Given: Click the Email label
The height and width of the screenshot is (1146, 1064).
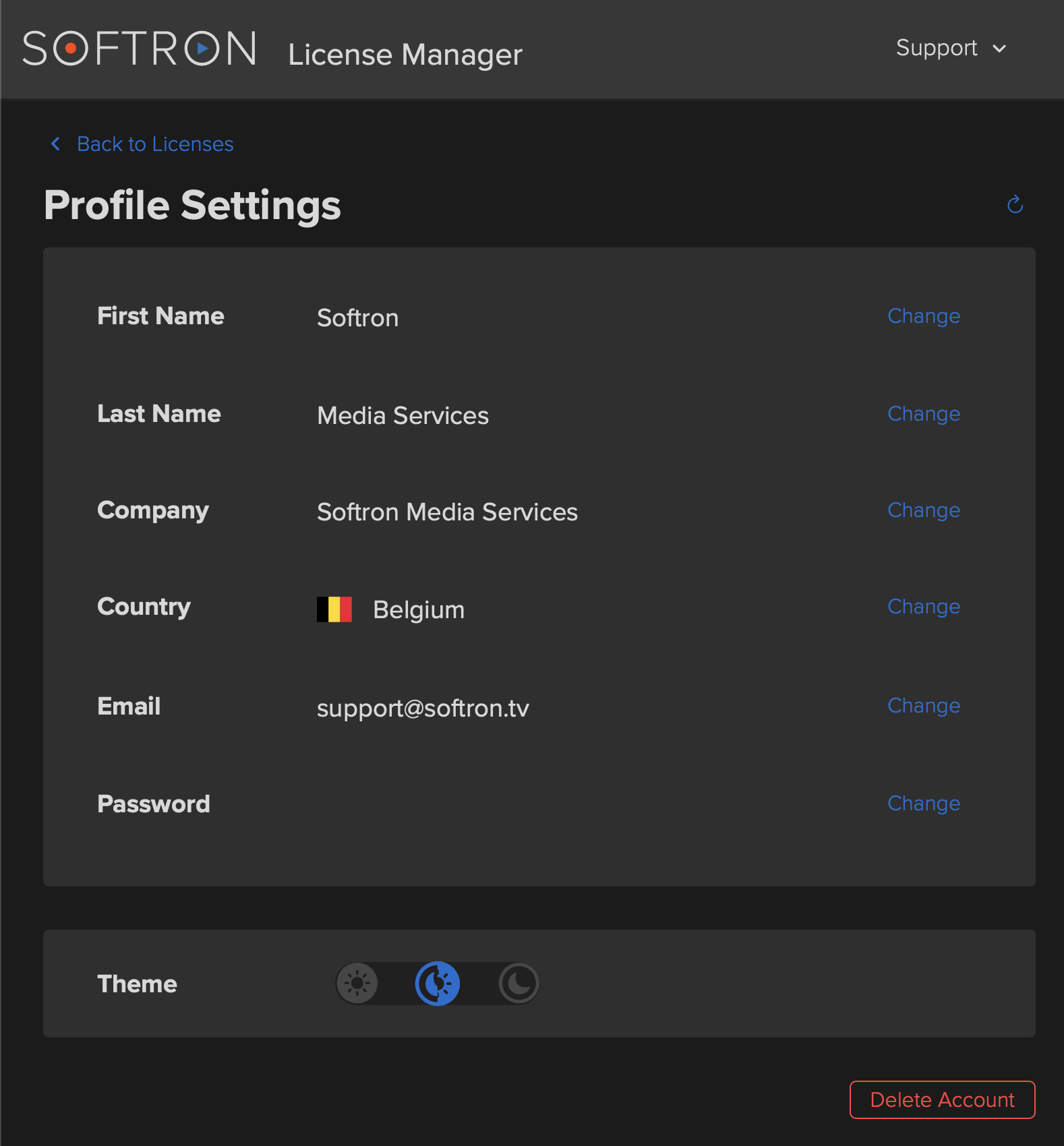Looking at the screenshot, I should click(129, 706).
